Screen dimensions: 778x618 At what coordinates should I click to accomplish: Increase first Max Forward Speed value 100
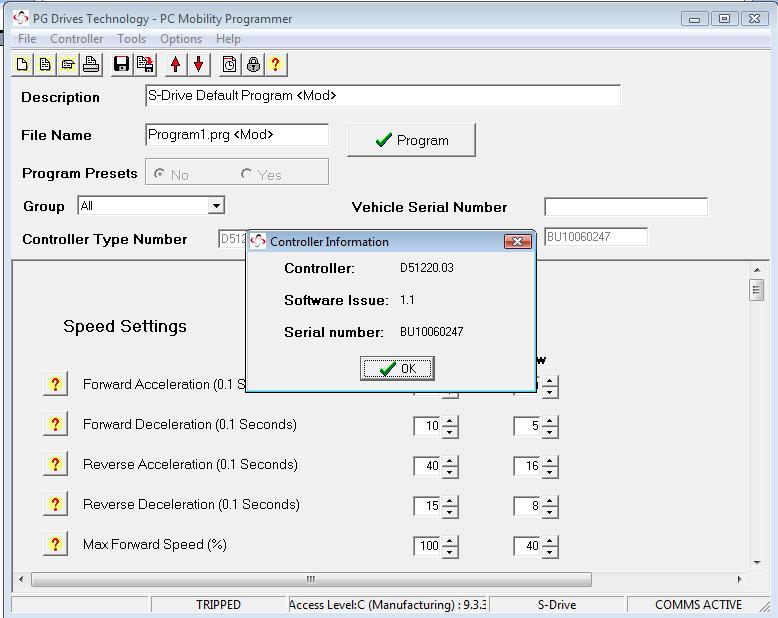tap(450, 541)
